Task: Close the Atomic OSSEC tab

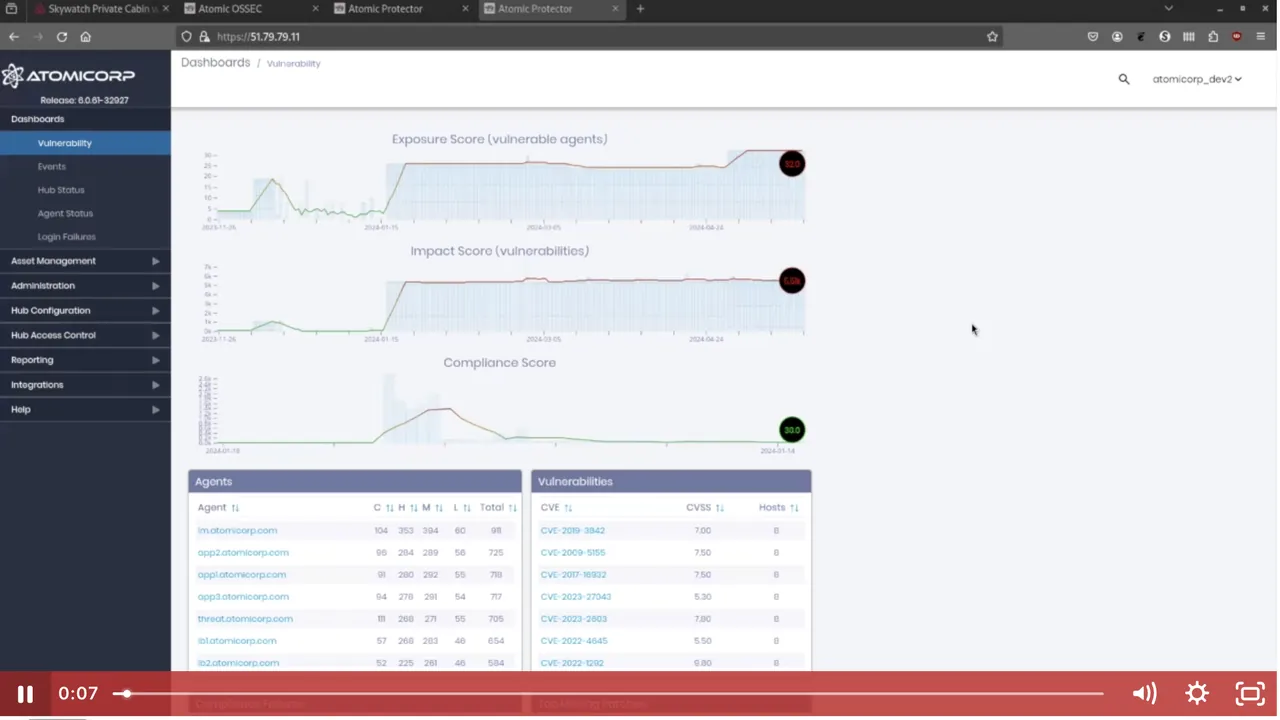Action: [x=315, y=9]
